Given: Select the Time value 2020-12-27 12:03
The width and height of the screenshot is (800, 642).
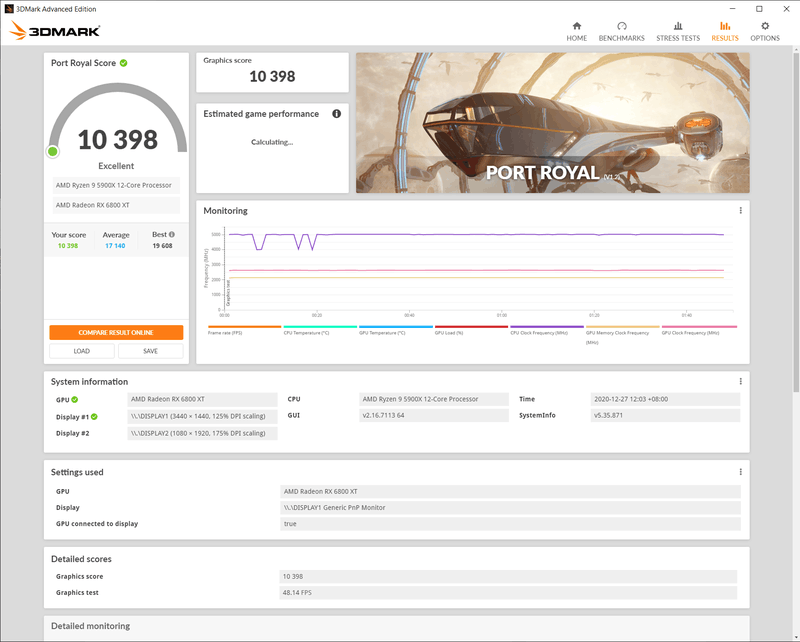Looking at the screenshot, I should (x=665, y=399).
